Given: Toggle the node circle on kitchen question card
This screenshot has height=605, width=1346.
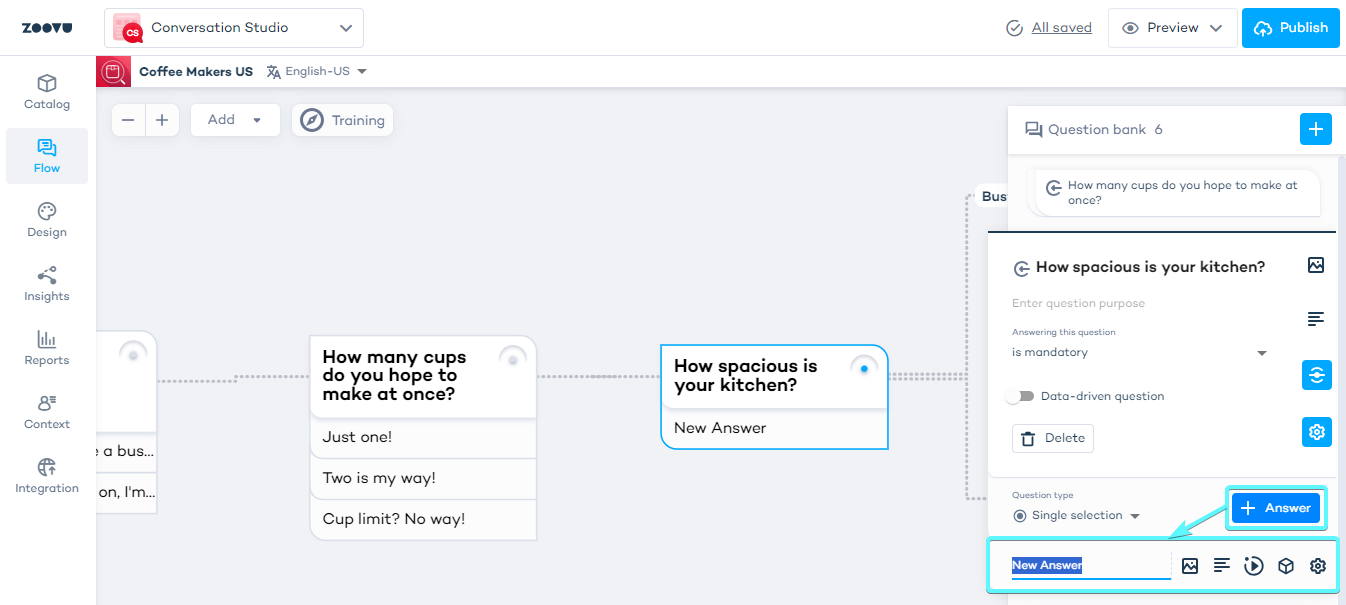Looking at the screenshot, I should (864, 368).
